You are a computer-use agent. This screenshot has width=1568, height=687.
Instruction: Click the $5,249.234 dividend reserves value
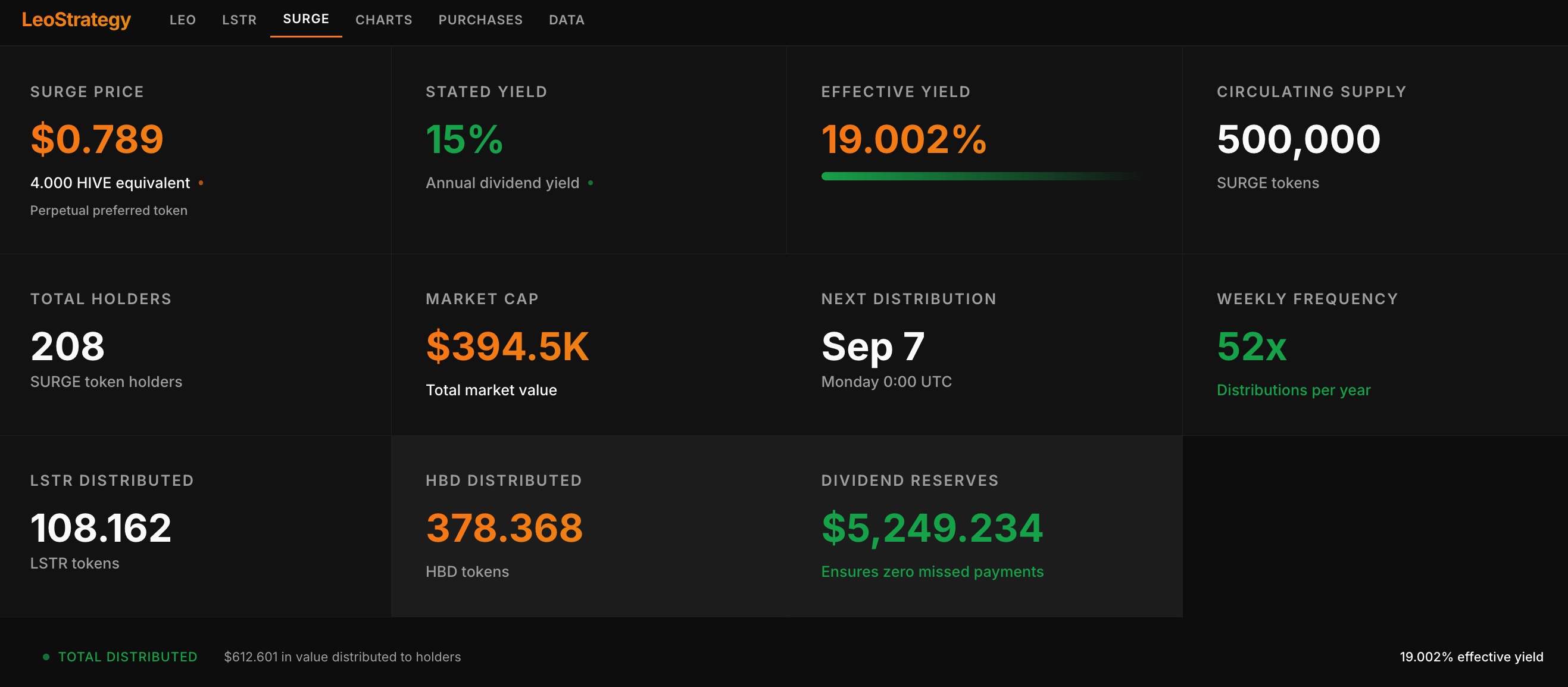[x=932, y=528]
